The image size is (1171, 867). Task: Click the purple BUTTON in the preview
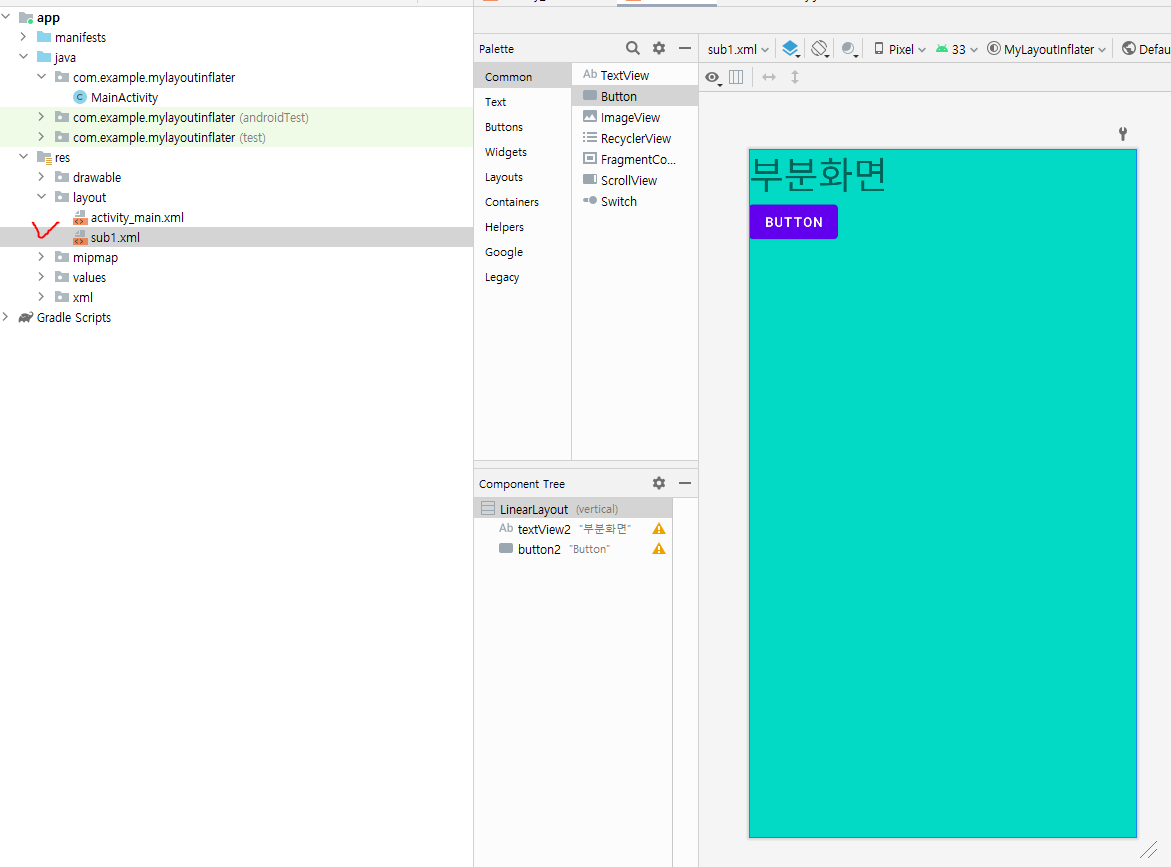pyautogui.click(x=793, y=222)
